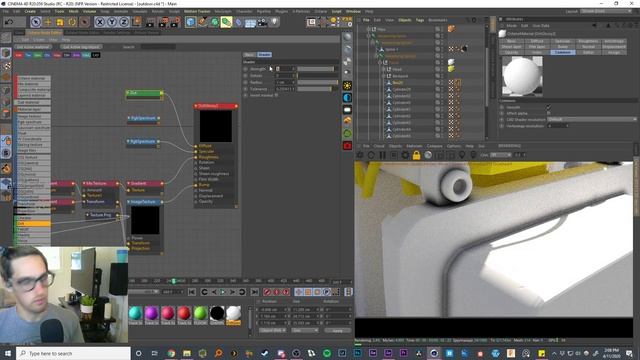Add a Cube primitive object
Screen dimensions: 640x360
[191, 22]
